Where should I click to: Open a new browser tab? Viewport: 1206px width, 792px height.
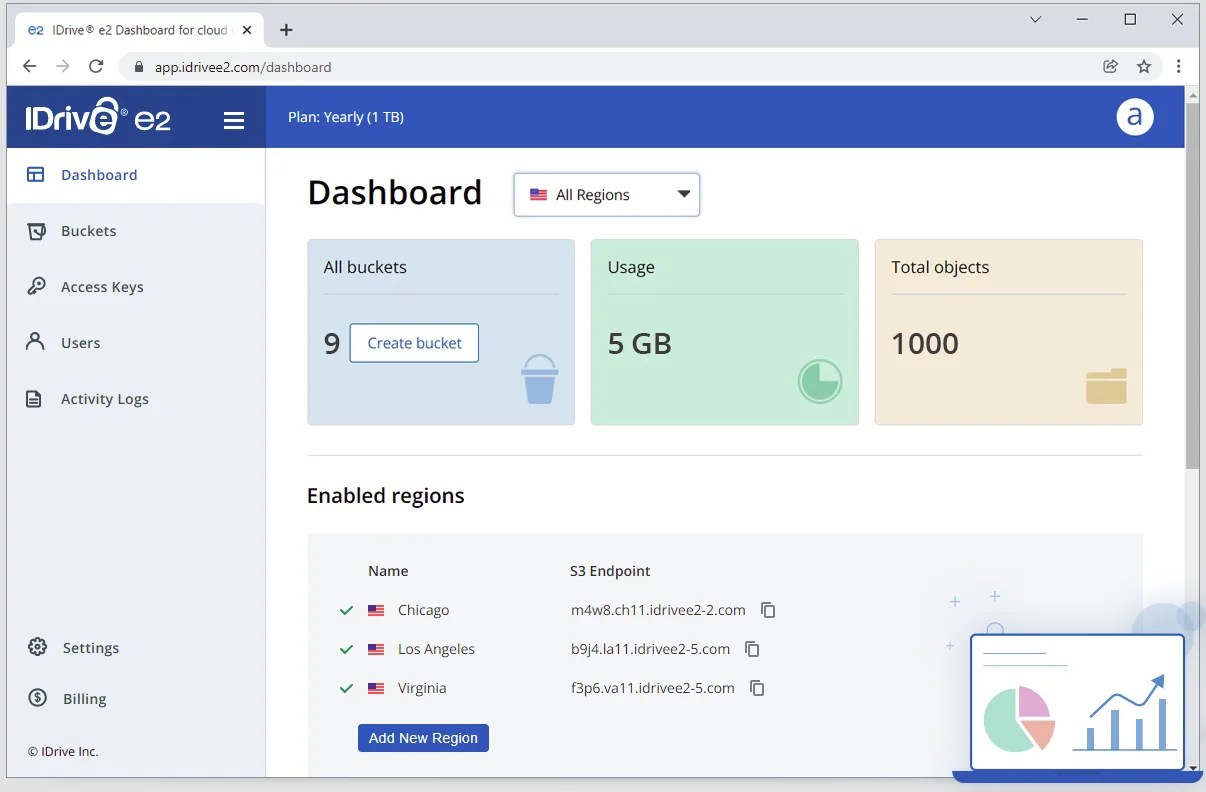click(286, 30)
